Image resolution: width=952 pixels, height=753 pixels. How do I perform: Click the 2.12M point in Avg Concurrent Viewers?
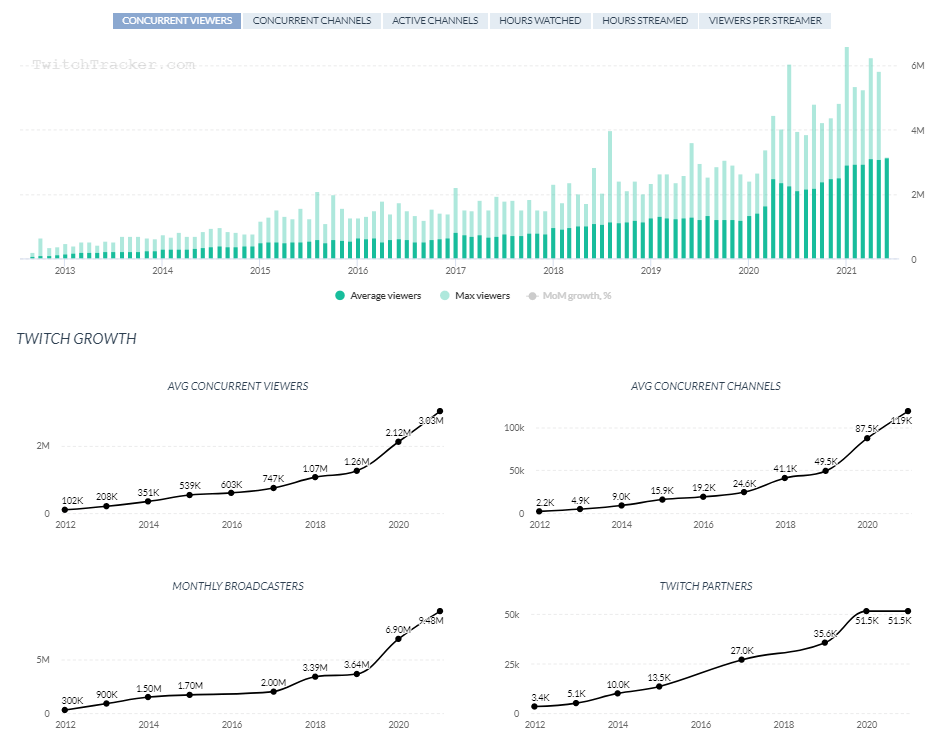pos(398,441)
